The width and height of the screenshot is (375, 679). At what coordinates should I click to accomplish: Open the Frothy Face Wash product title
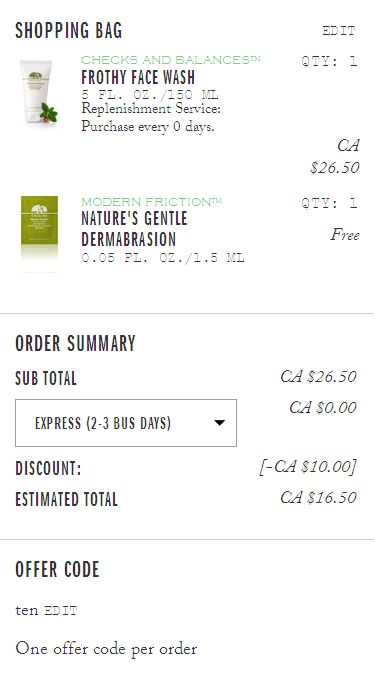[x=138, y=78]
